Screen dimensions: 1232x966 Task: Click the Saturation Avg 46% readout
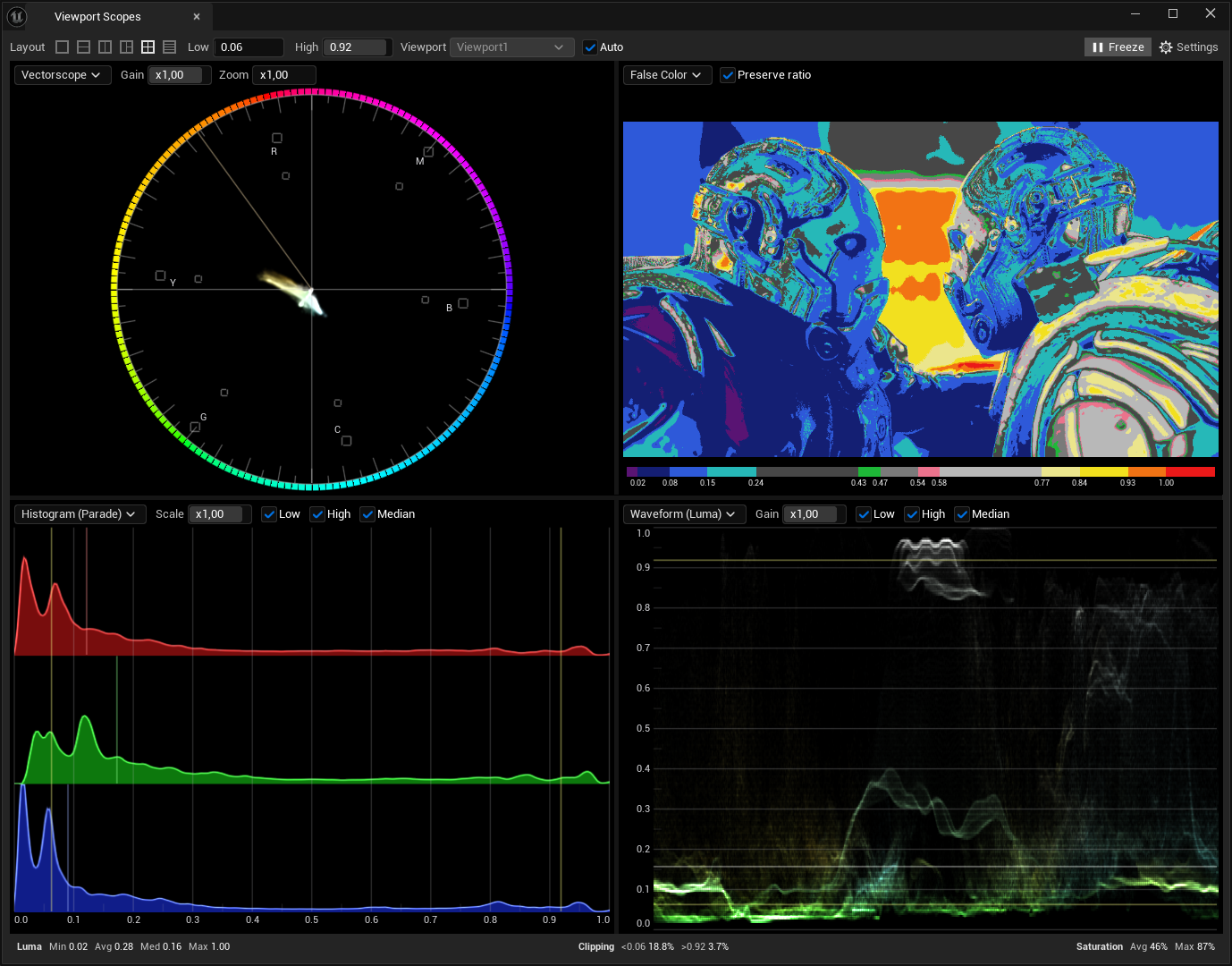pyautogui.click(x=1149, y=946)
